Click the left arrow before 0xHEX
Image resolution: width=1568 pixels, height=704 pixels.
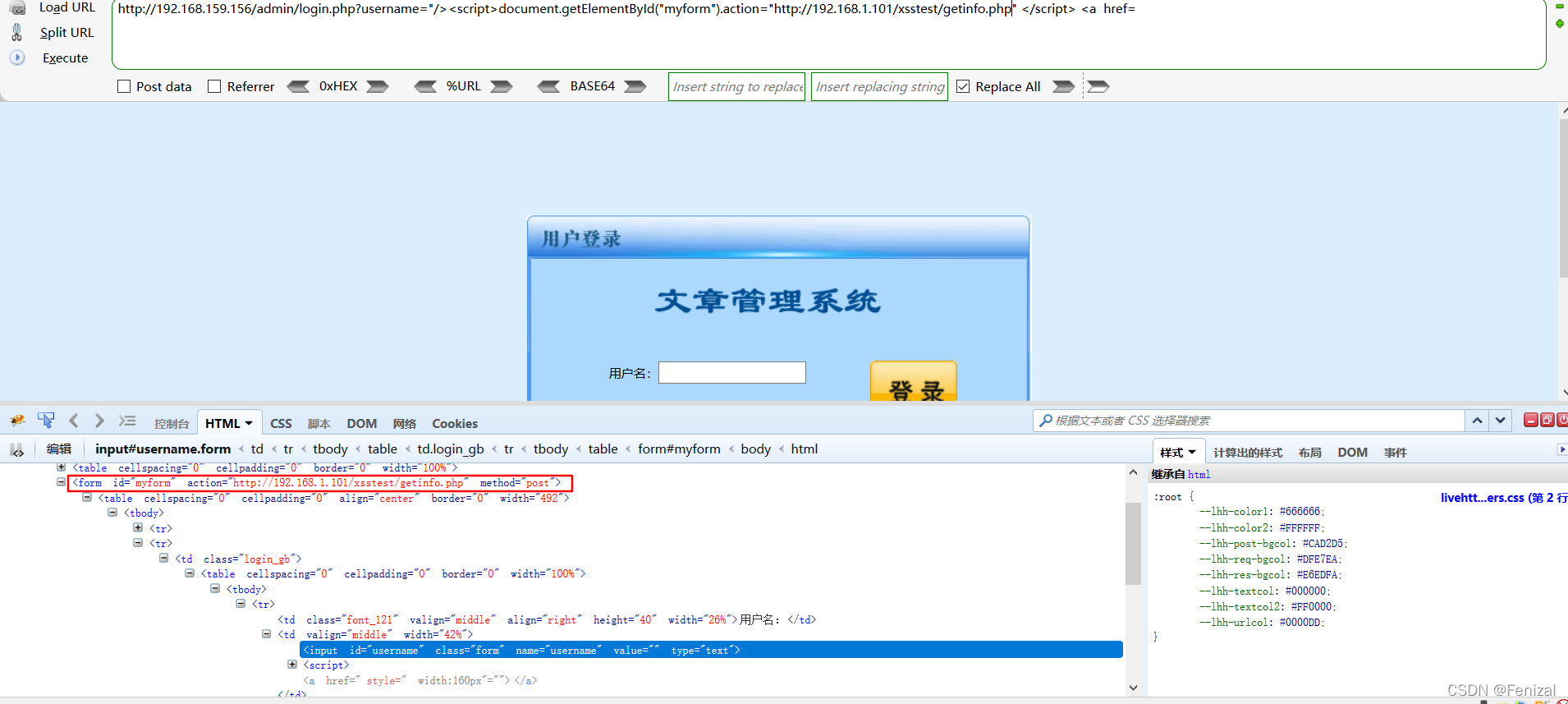coord(298,86)
